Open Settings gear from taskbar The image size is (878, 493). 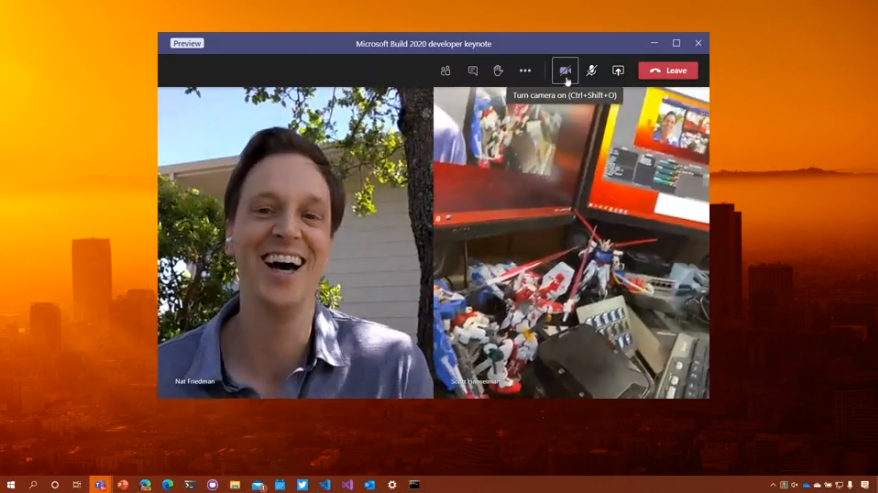click(x=392, y=485)
